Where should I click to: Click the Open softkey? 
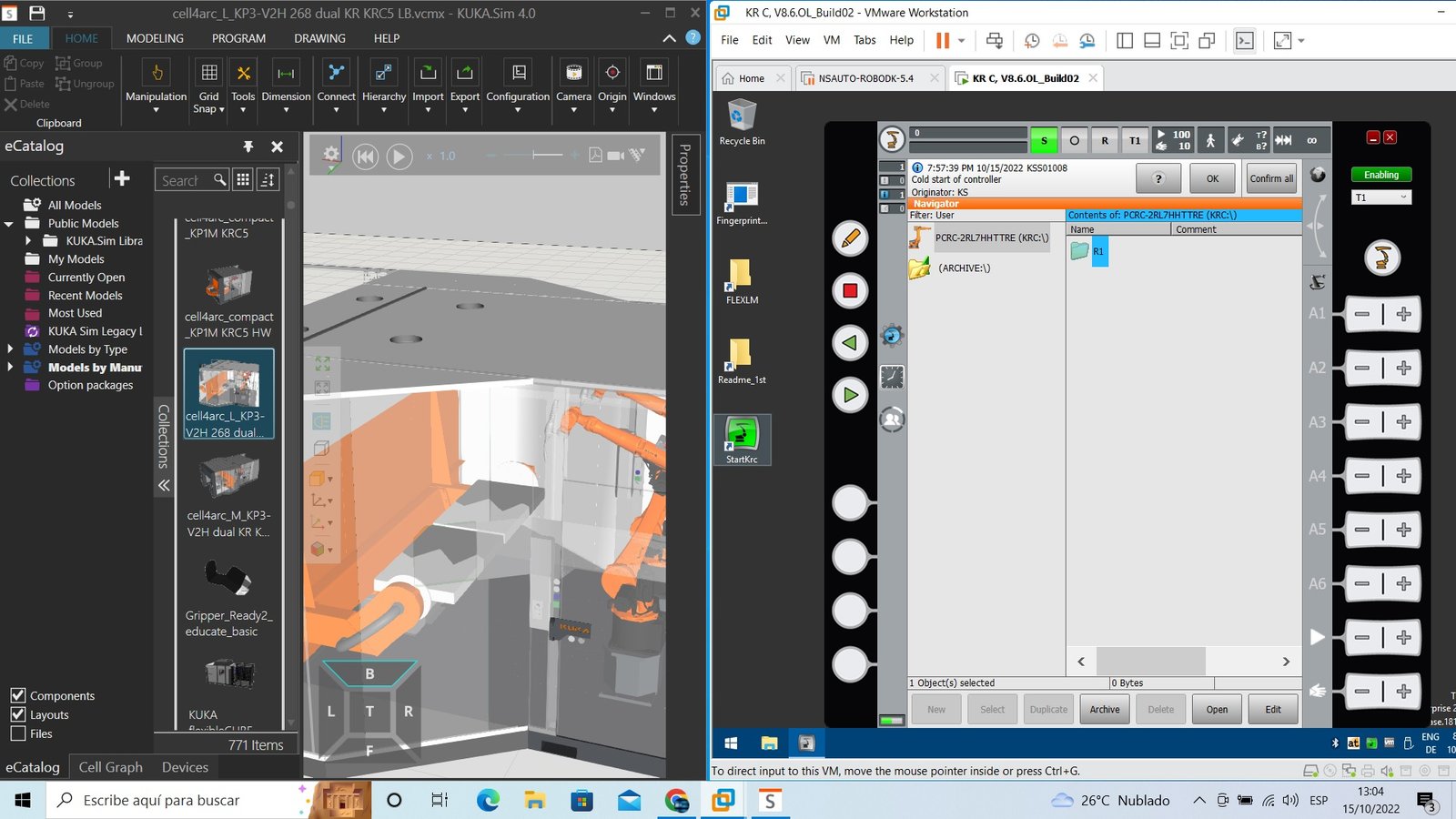tap(1217, 710)
